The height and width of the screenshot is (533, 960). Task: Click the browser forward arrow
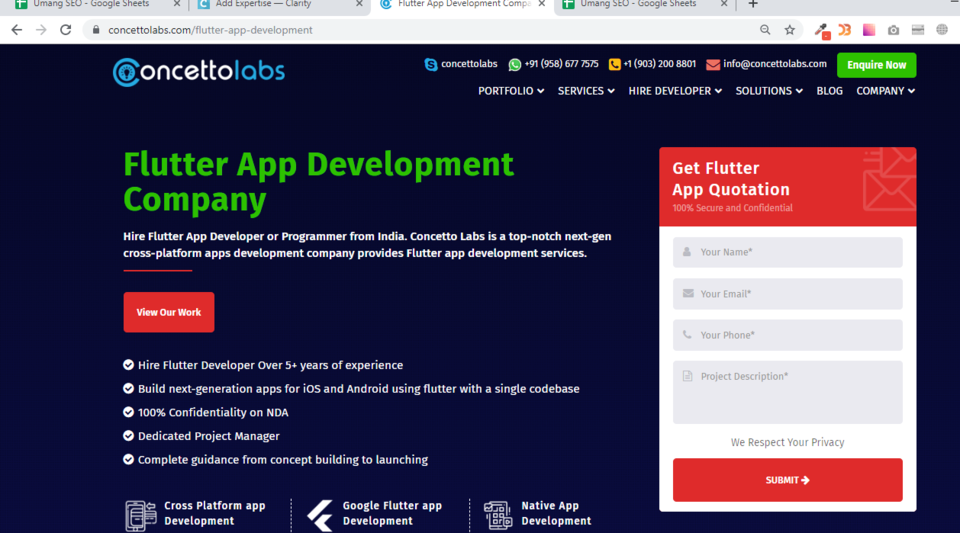(41, 30)
